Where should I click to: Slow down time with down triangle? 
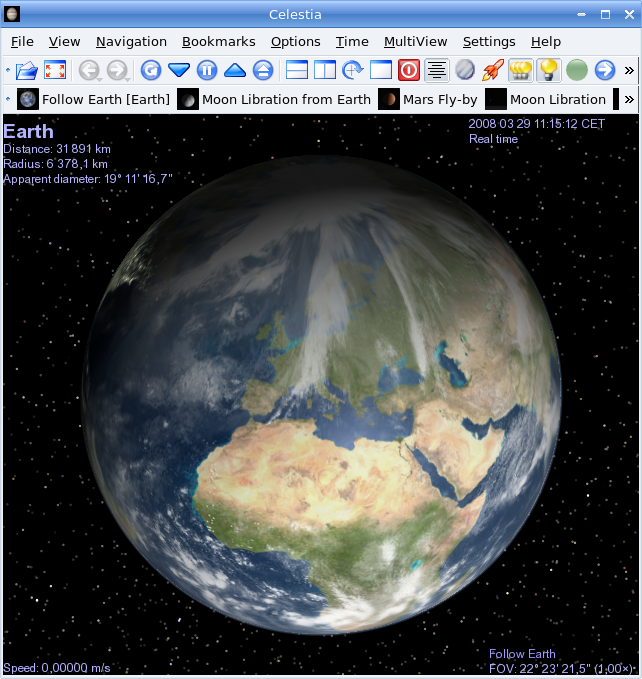(x=179, y=70)
